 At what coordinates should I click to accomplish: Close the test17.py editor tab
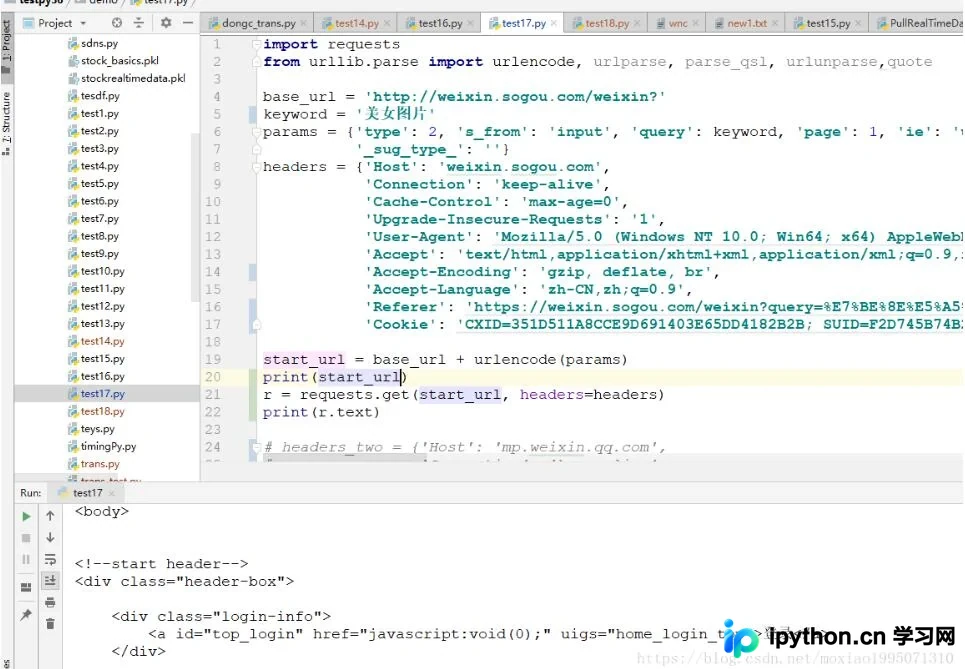[554, 23]
